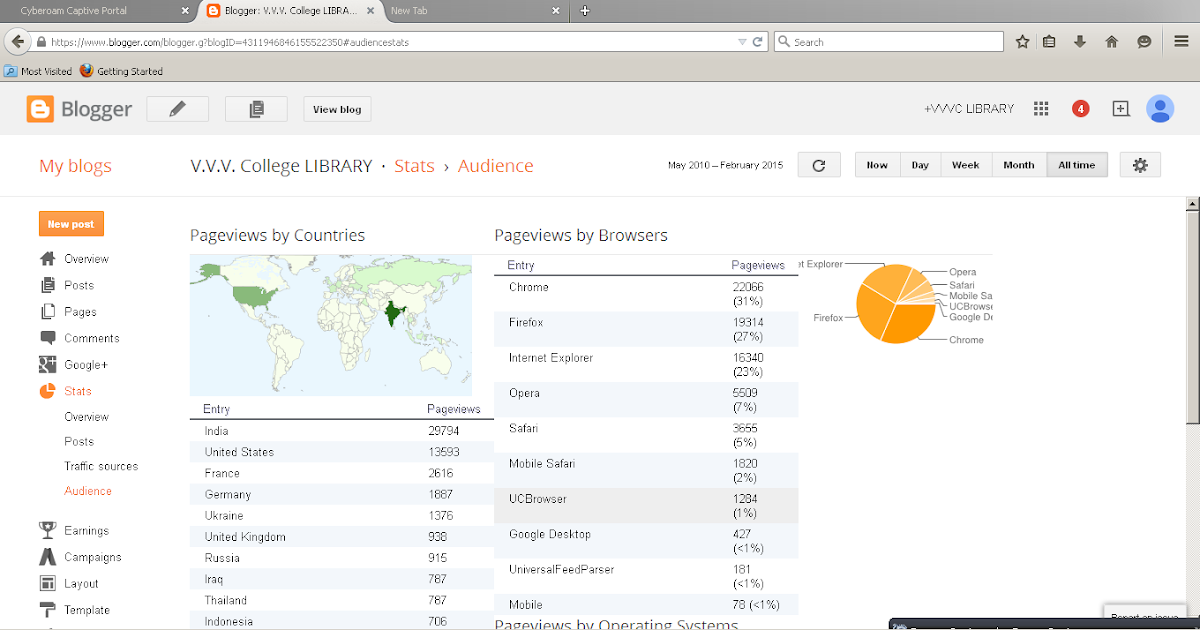Close the Cyberoam Captive Portal tab

click(185, 11)
